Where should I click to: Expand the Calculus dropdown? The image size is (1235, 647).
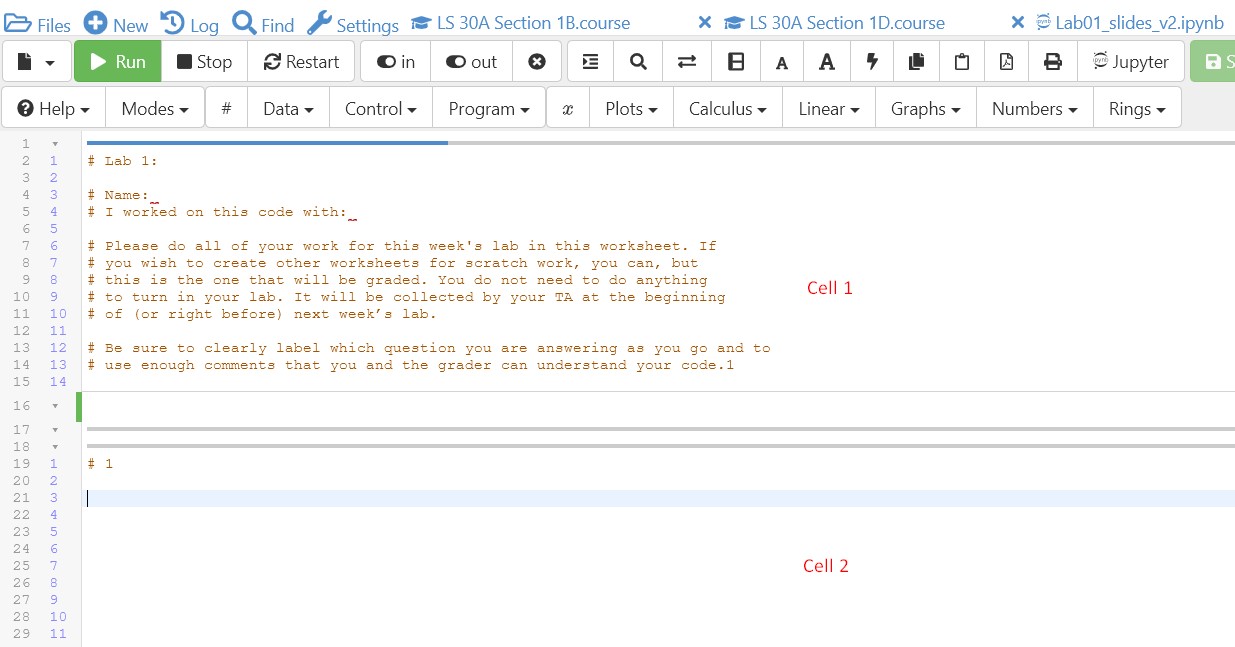tap(727, 109)
